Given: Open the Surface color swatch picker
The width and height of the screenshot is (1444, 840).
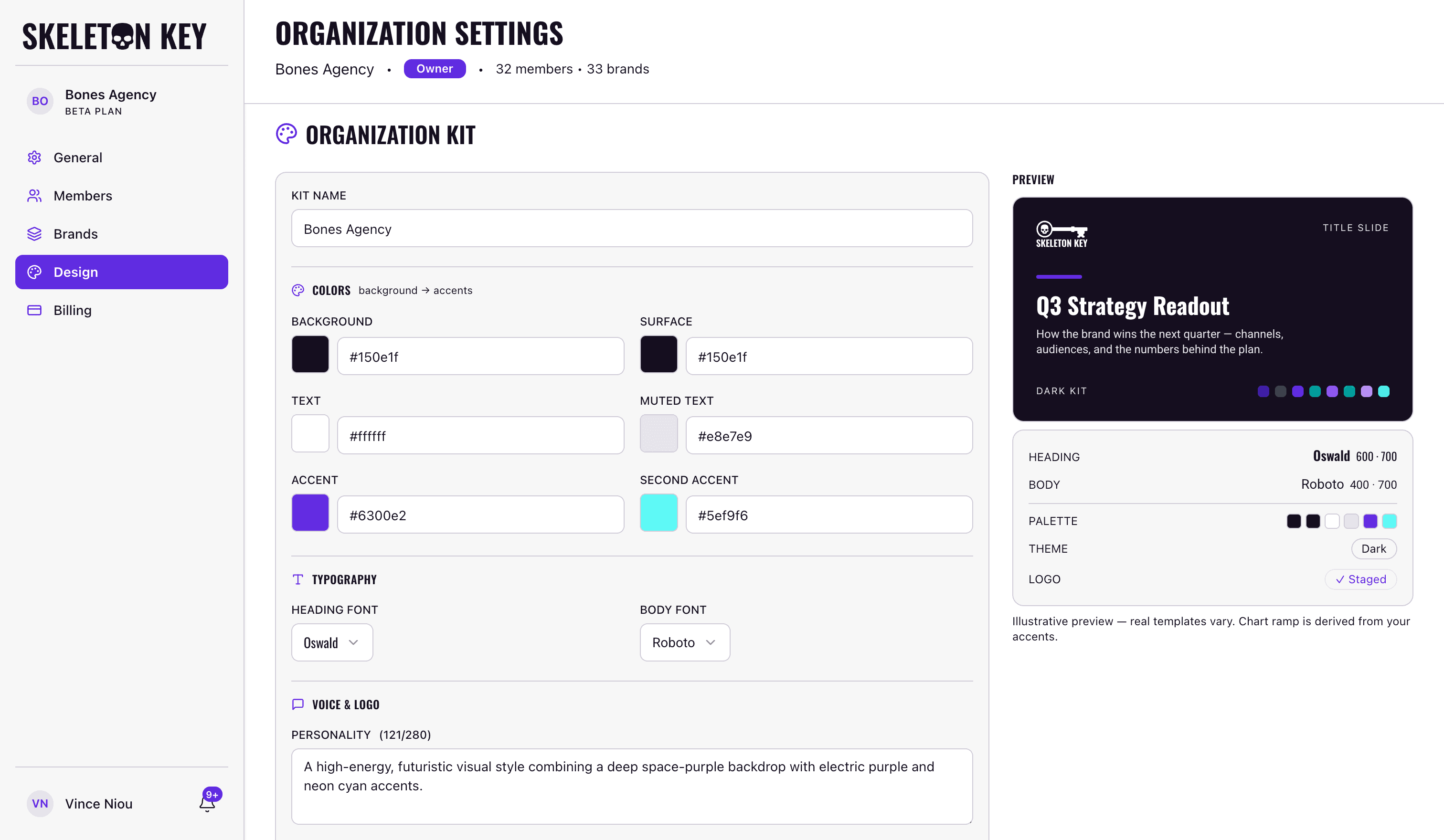Looking at the screenshot, I should [658, 355].
